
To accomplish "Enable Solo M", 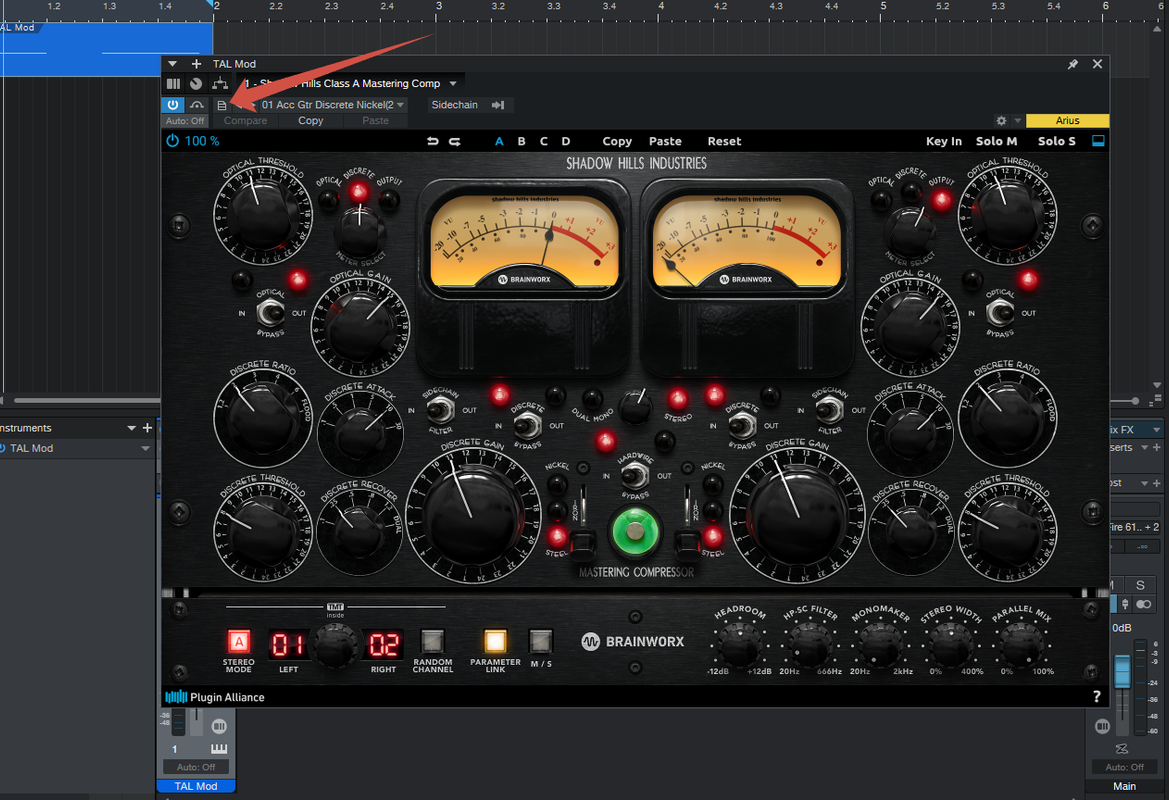I will (x=996, y=141).
